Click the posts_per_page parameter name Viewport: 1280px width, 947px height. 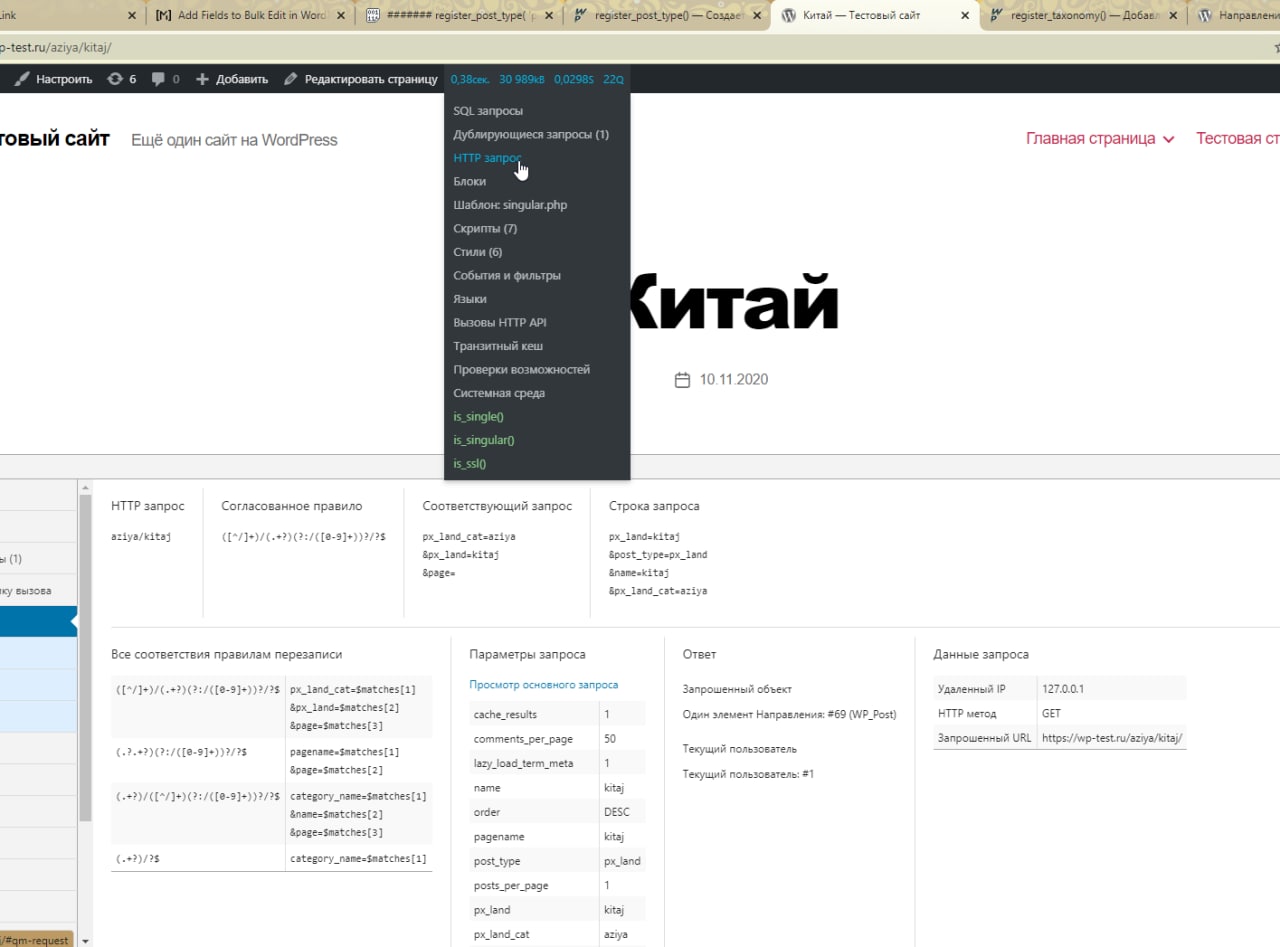(x=511, y=886)
